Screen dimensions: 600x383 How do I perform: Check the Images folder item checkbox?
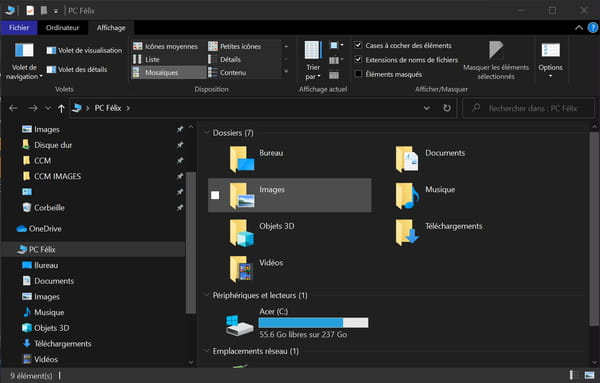[x=215, y=195]
